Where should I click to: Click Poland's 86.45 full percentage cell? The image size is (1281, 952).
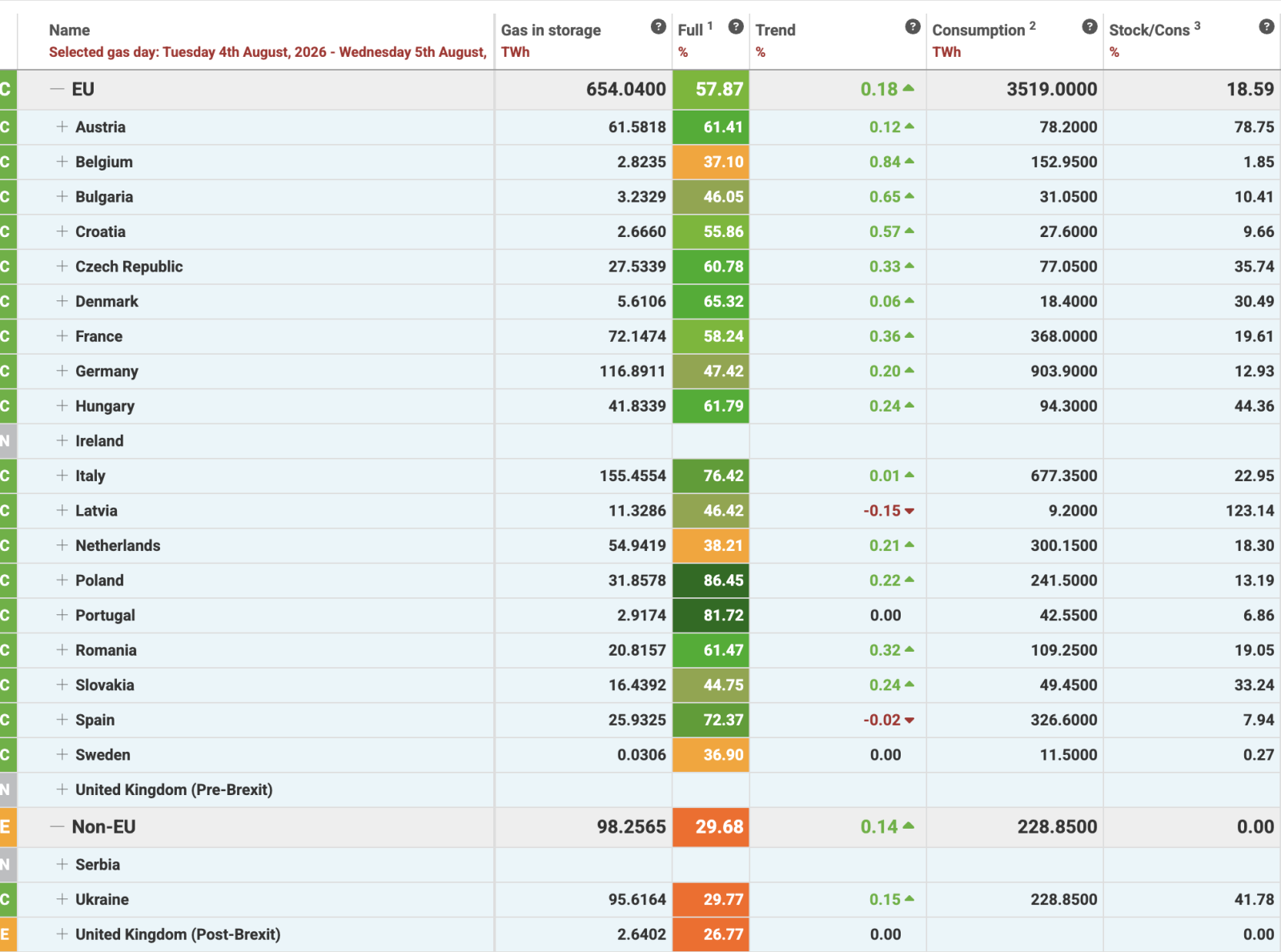coord(711,580)
